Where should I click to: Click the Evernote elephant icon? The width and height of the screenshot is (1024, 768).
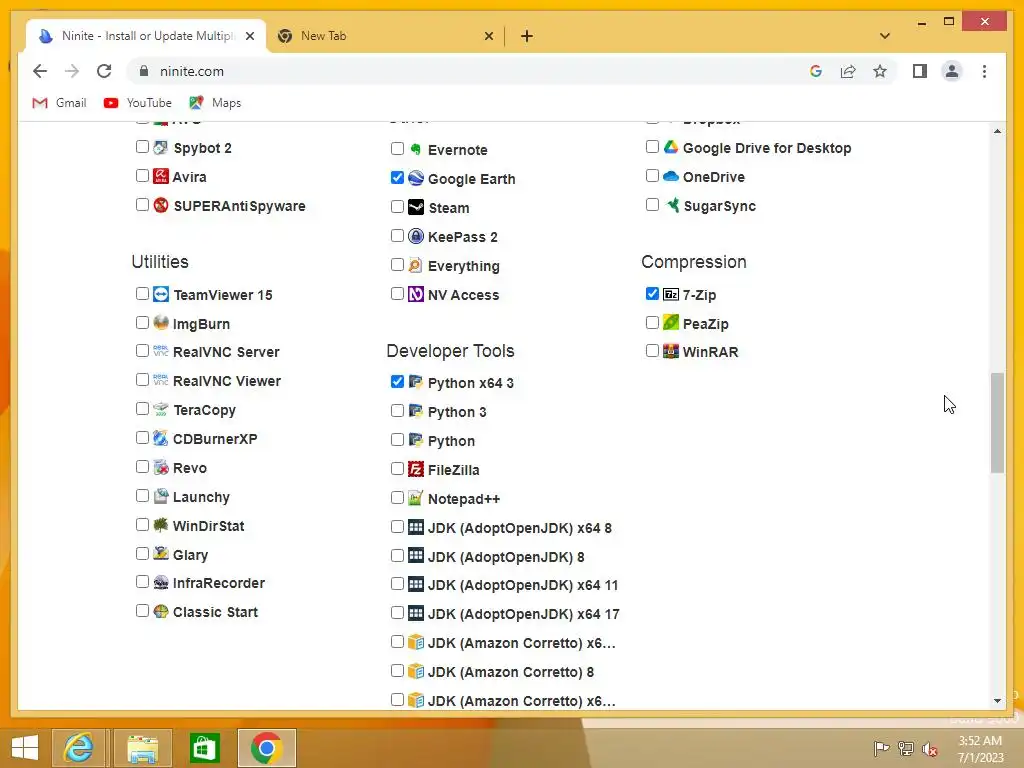[416, 150]
